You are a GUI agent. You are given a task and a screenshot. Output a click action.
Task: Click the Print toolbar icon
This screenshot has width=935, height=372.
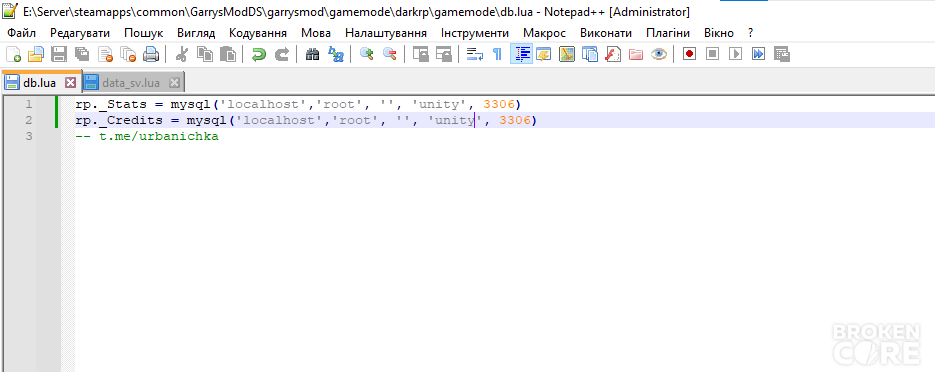tap(150, 55)
